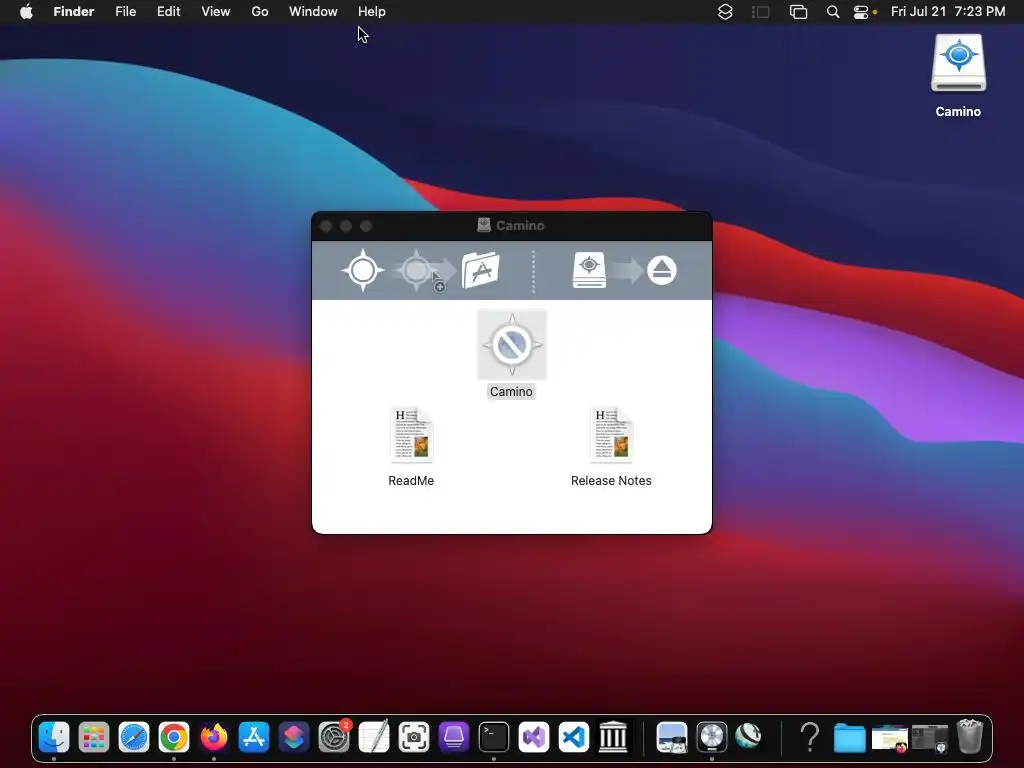Launch Terminal from the Dock

click(494, 737)
